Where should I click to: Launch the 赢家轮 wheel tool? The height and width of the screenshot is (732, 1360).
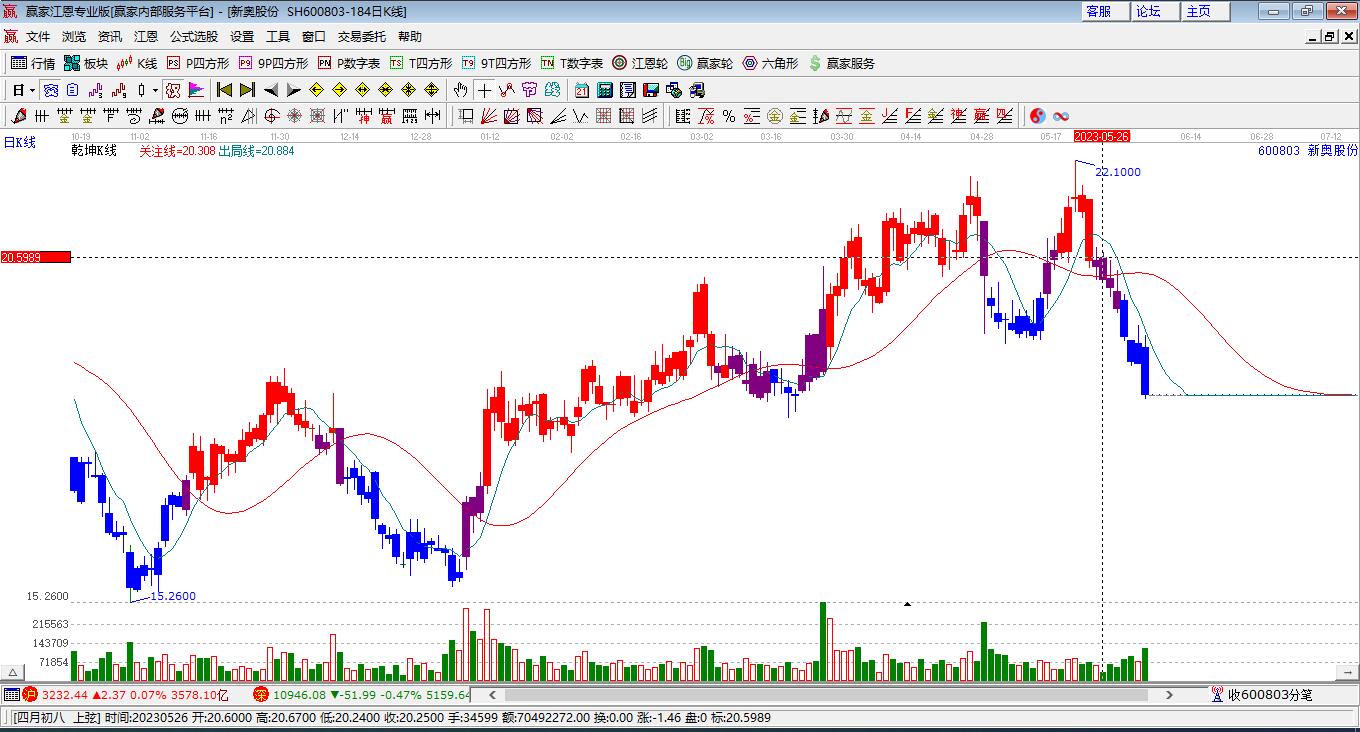pos(705,63)
